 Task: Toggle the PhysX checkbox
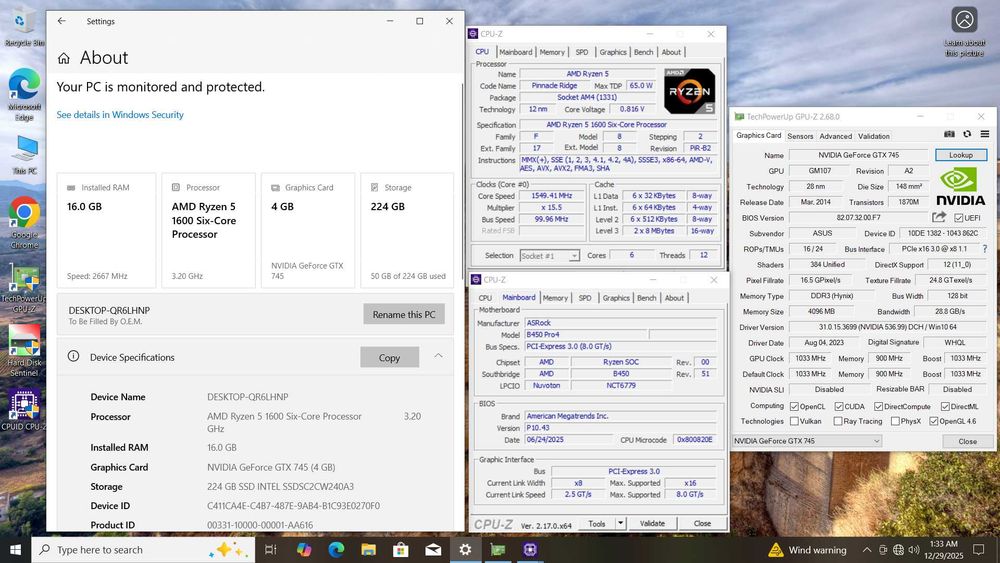click(895, 421)
